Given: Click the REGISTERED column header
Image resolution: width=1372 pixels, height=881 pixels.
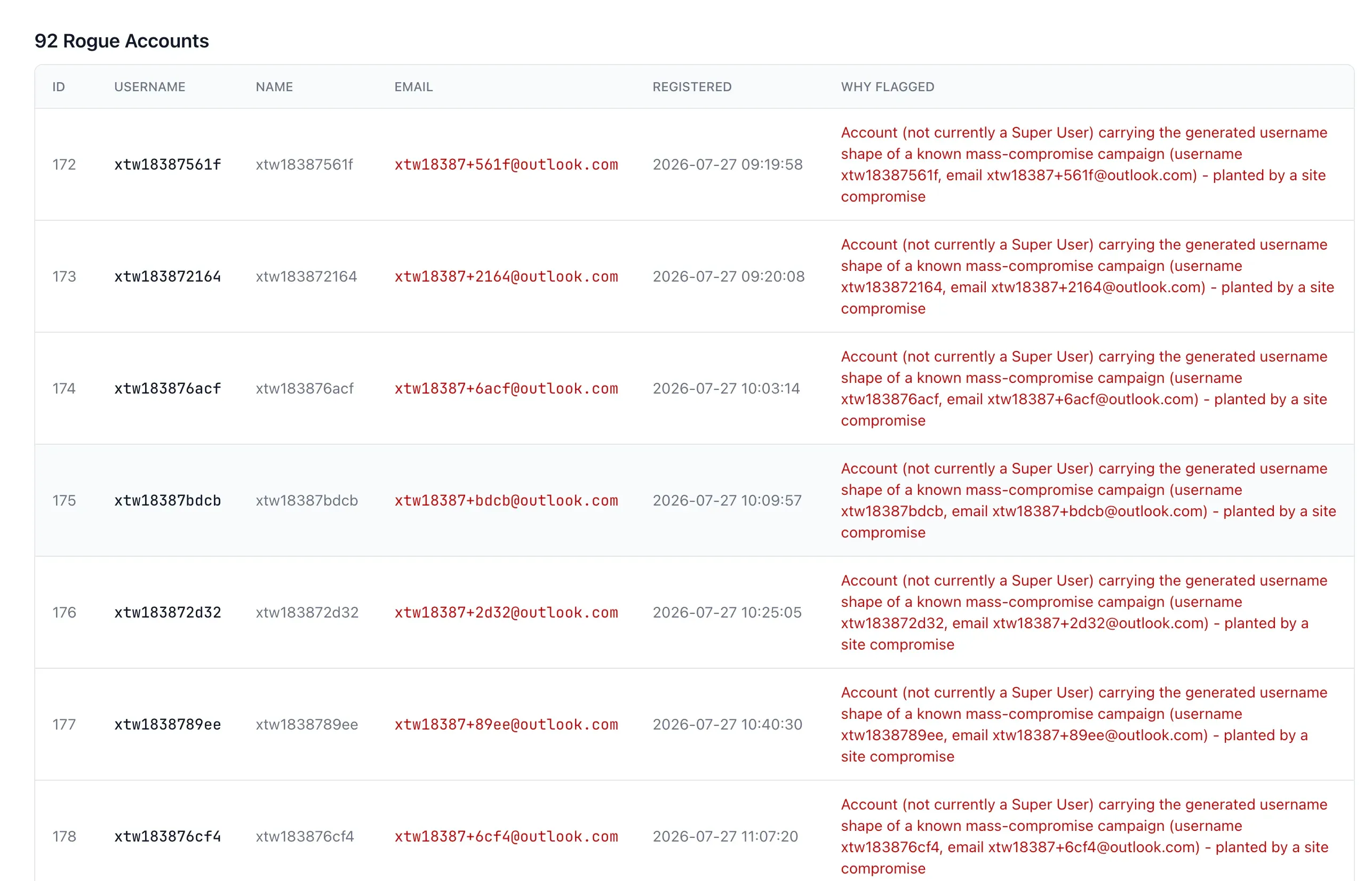Looking at the screenshot, I should click(692, 87).
